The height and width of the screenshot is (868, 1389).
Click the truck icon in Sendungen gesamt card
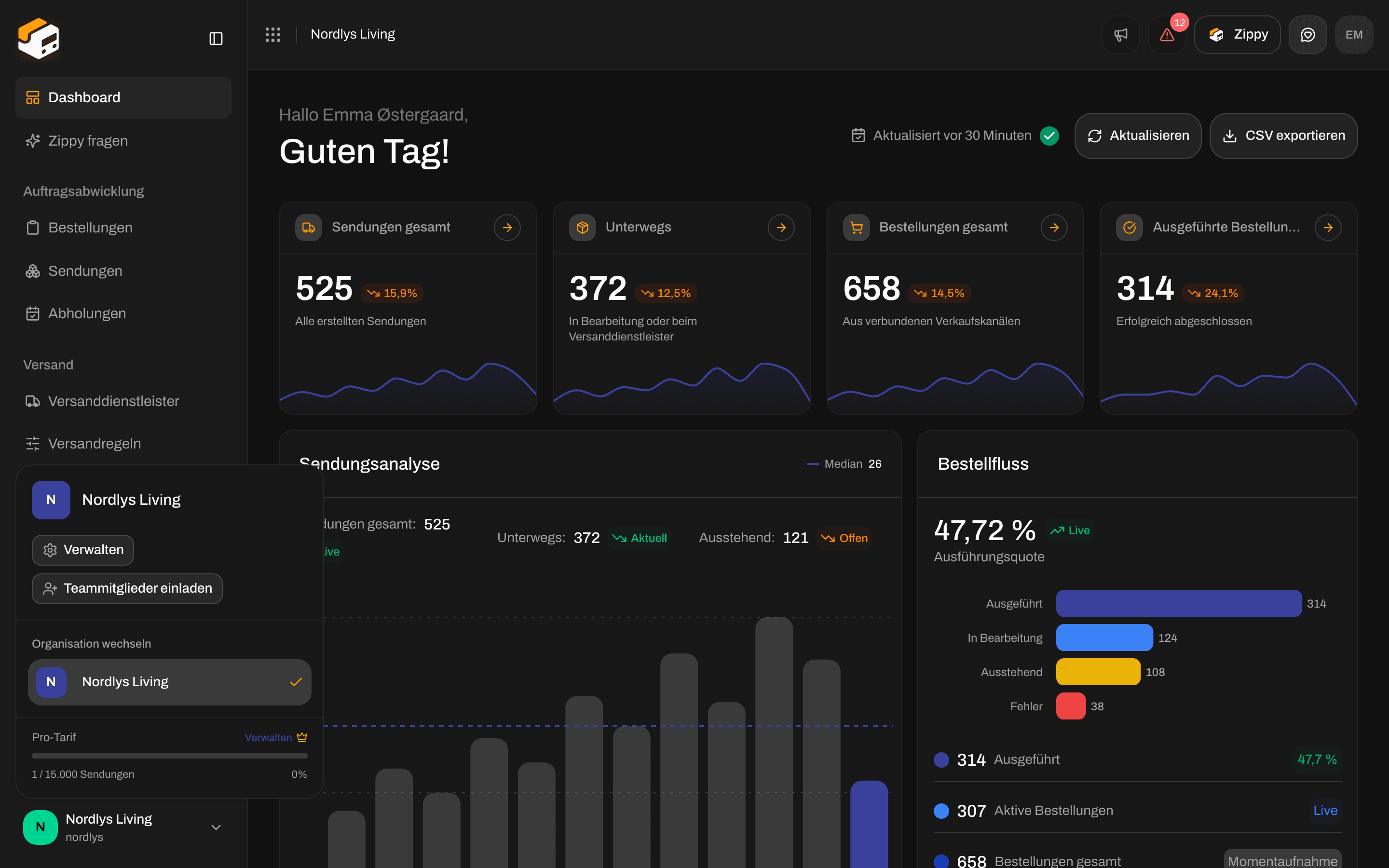coord(309,228)
